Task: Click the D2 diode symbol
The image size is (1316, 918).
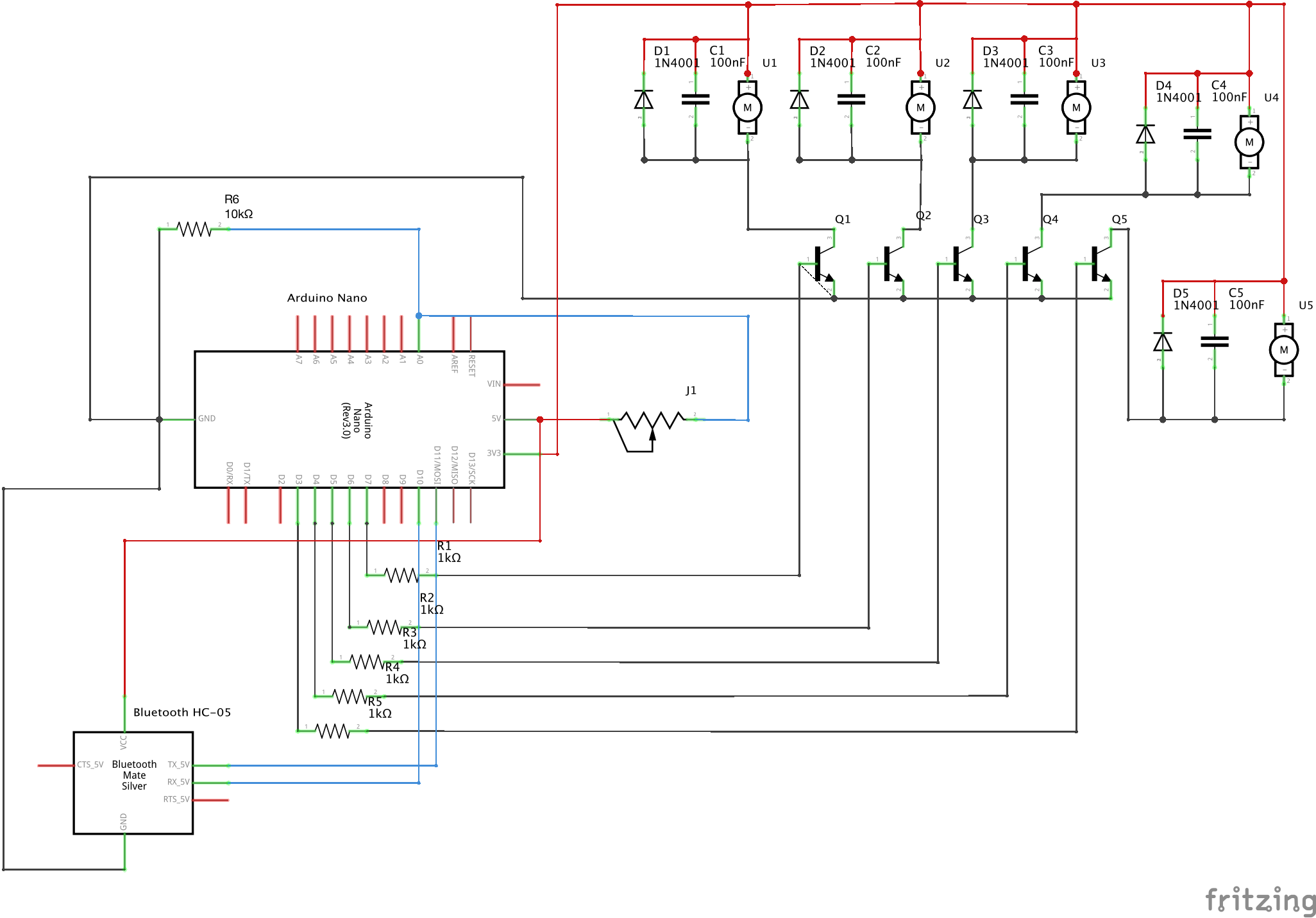Action: coord(799,99)
